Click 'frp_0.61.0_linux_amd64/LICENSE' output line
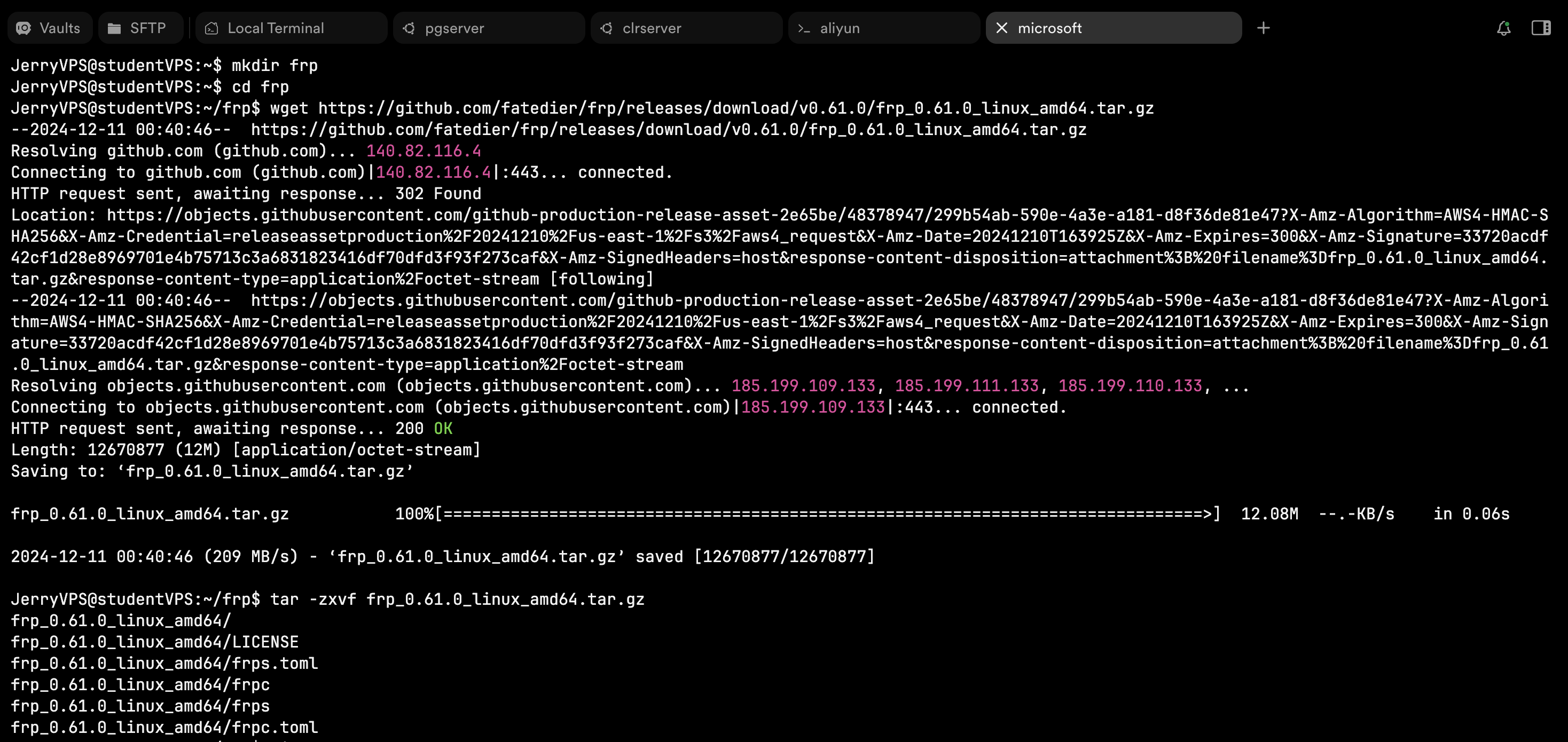This screenshot has width=1568, height=742. 154,642
